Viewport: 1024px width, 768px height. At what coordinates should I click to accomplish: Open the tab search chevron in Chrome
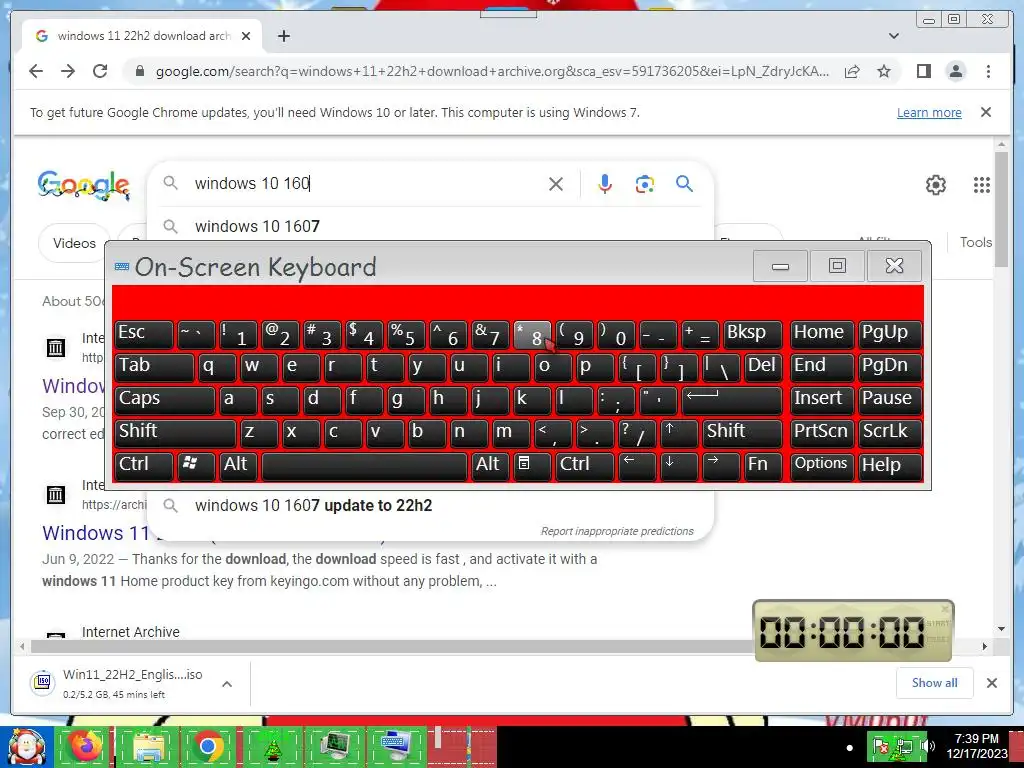pos(893,36)
